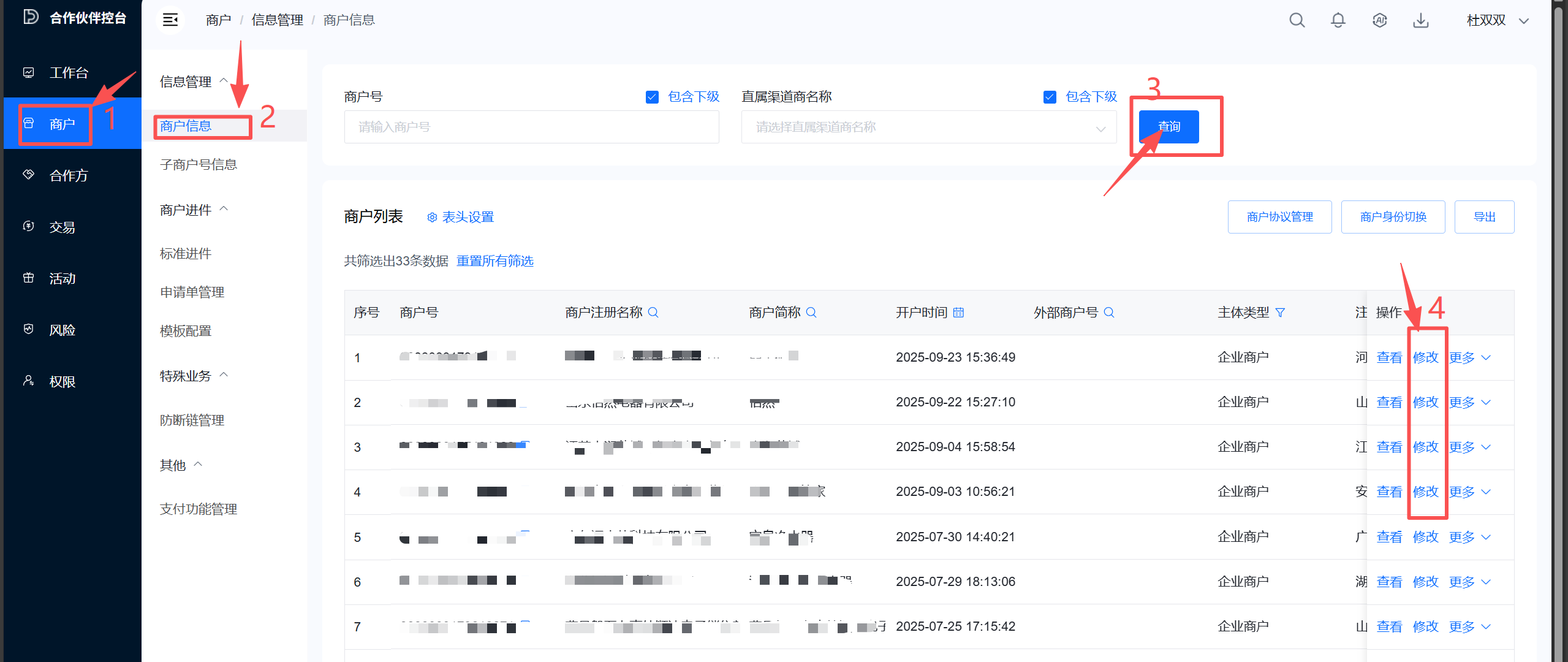Collapse the 商户进件 menu group

[x=194, y=210]
